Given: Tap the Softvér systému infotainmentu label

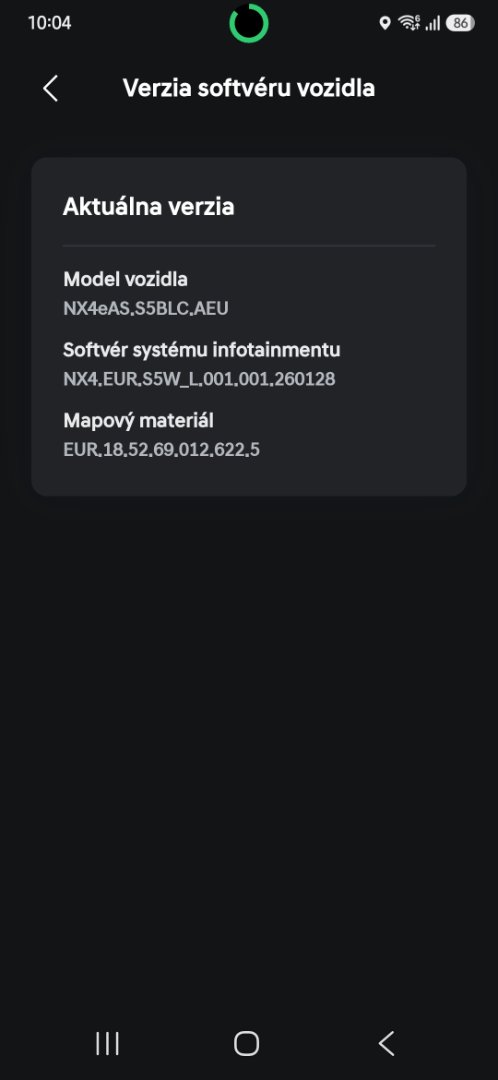Looking at the screenshot, I should coord(202,350).
